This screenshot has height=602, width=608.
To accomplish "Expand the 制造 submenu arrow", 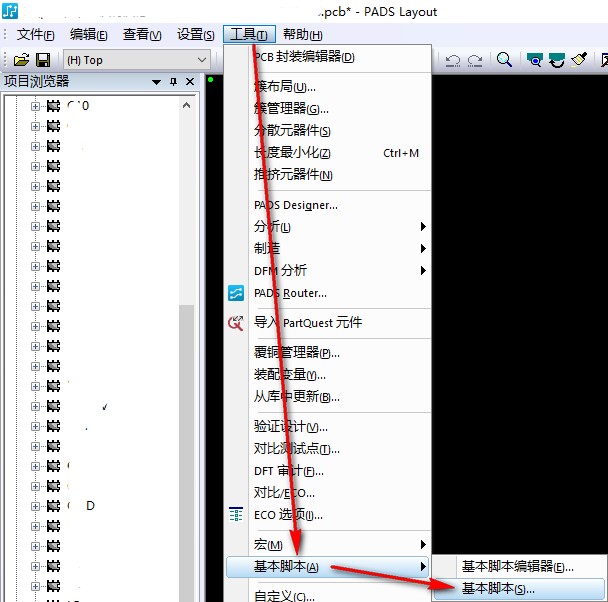I will tap(423, 248).
